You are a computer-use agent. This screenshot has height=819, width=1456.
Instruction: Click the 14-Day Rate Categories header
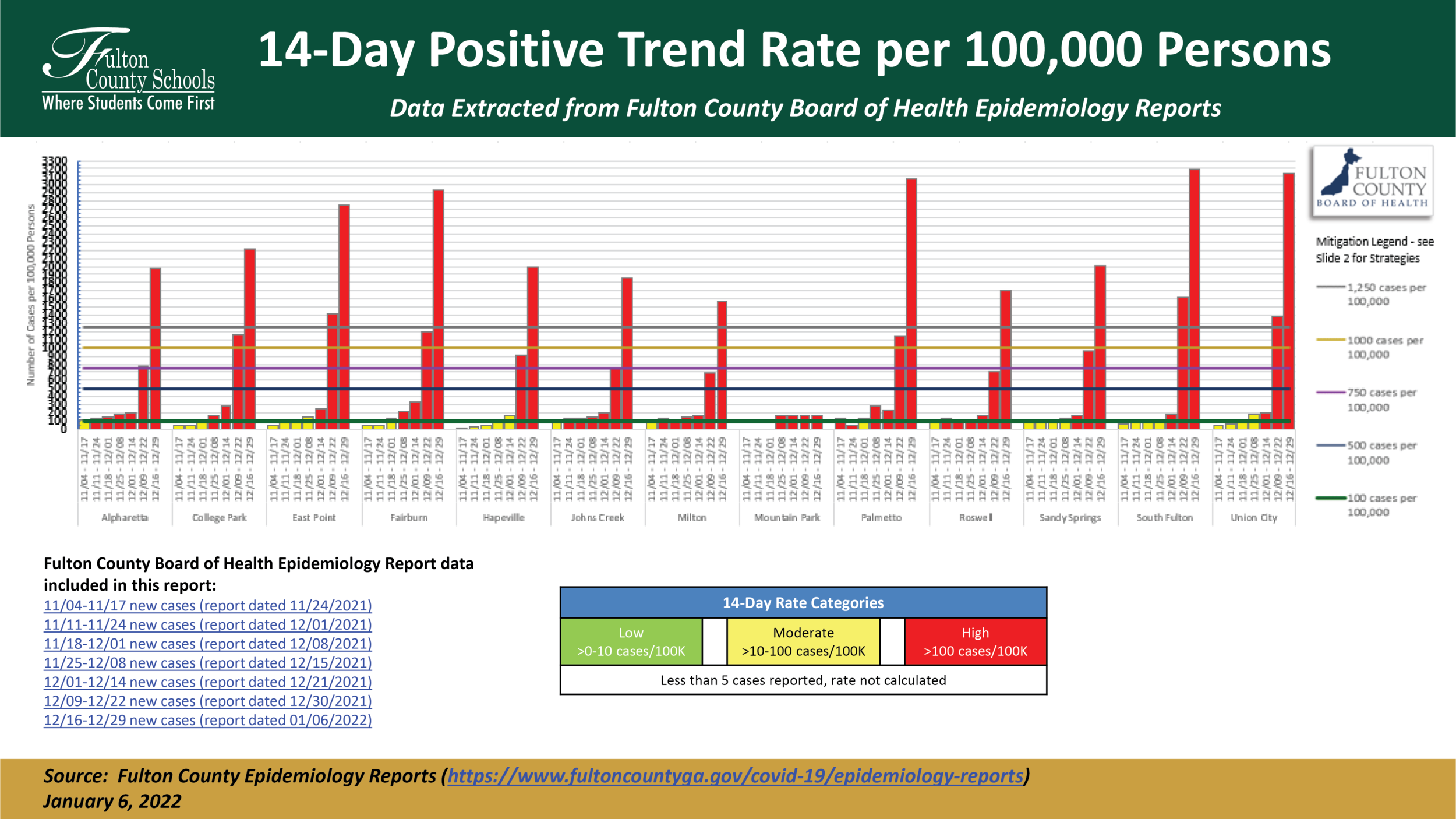803,603
